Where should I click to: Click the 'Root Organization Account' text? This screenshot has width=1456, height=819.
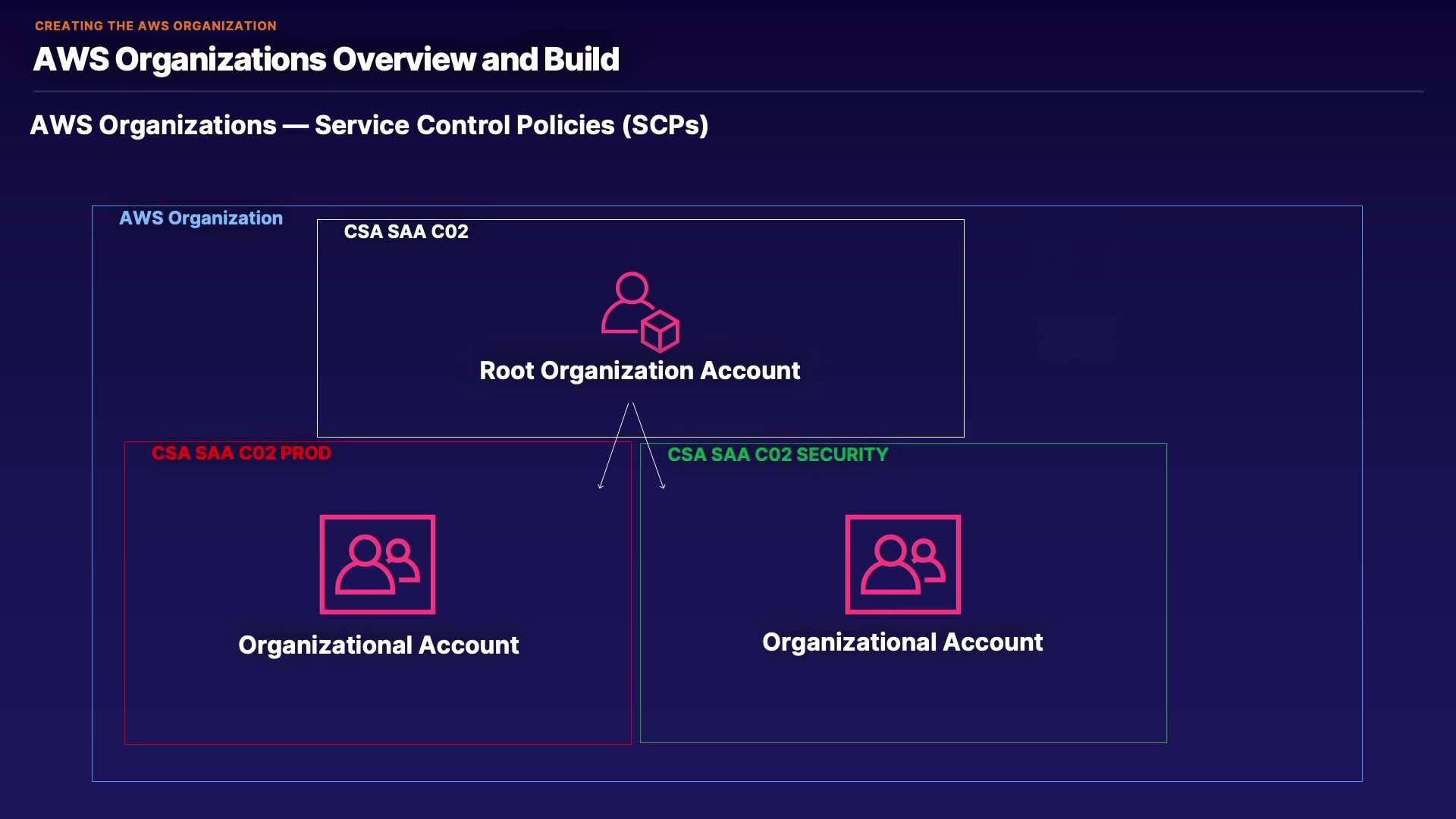[x=639, y=371]
